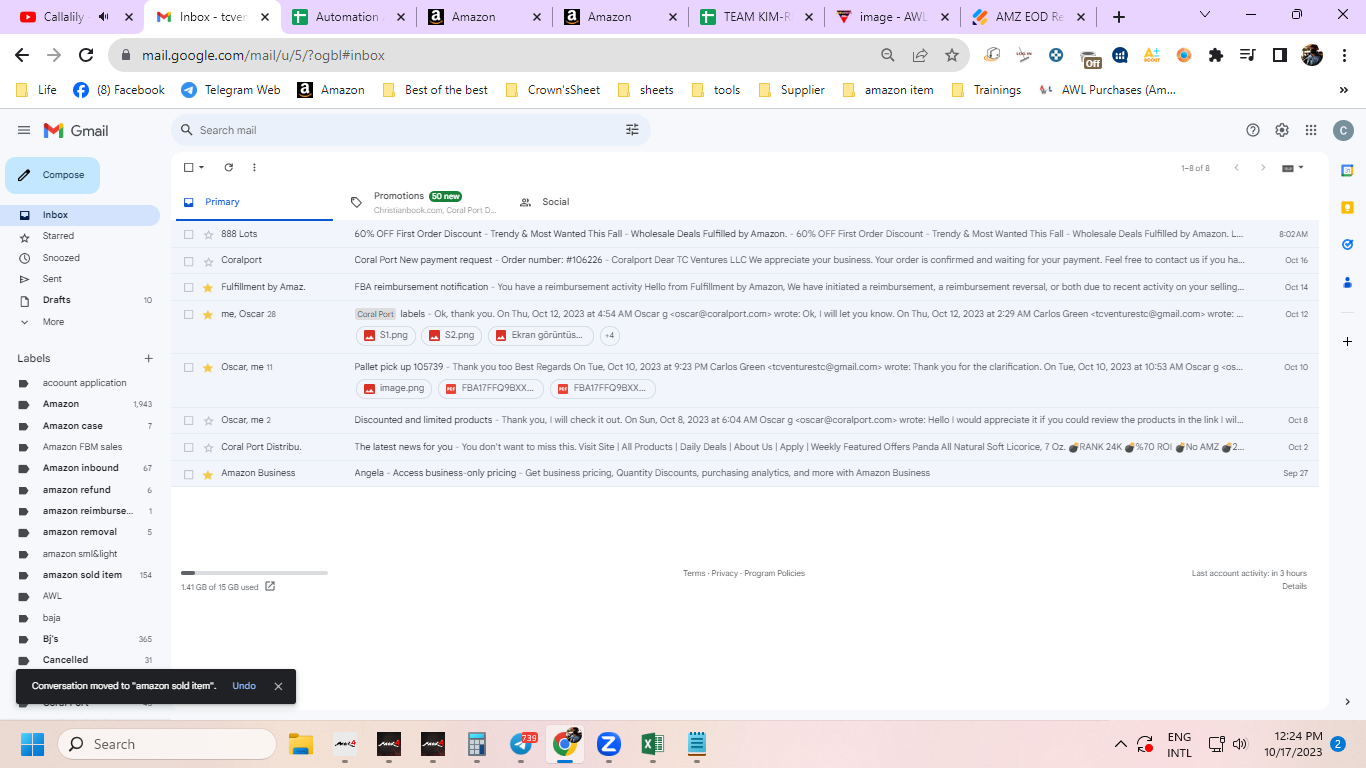
Task: Open the image.png attachment chip
Action: click(x=394, y=388)
